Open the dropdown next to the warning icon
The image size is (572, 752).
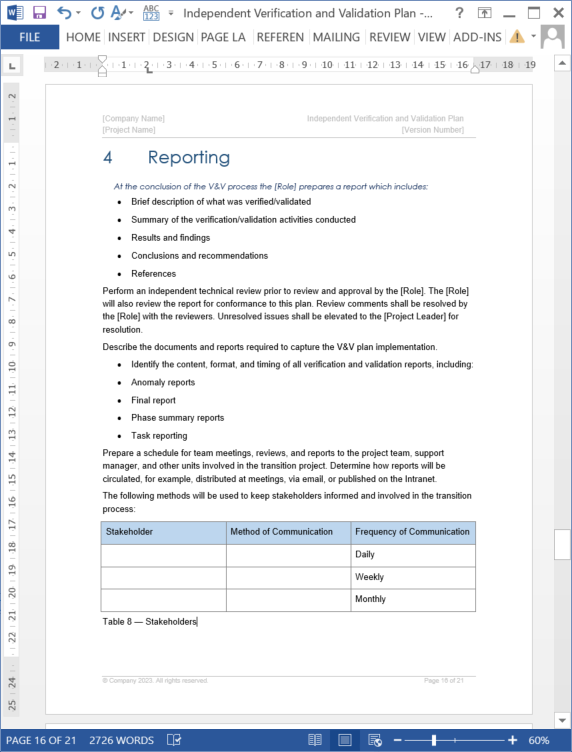click(533, 36)
